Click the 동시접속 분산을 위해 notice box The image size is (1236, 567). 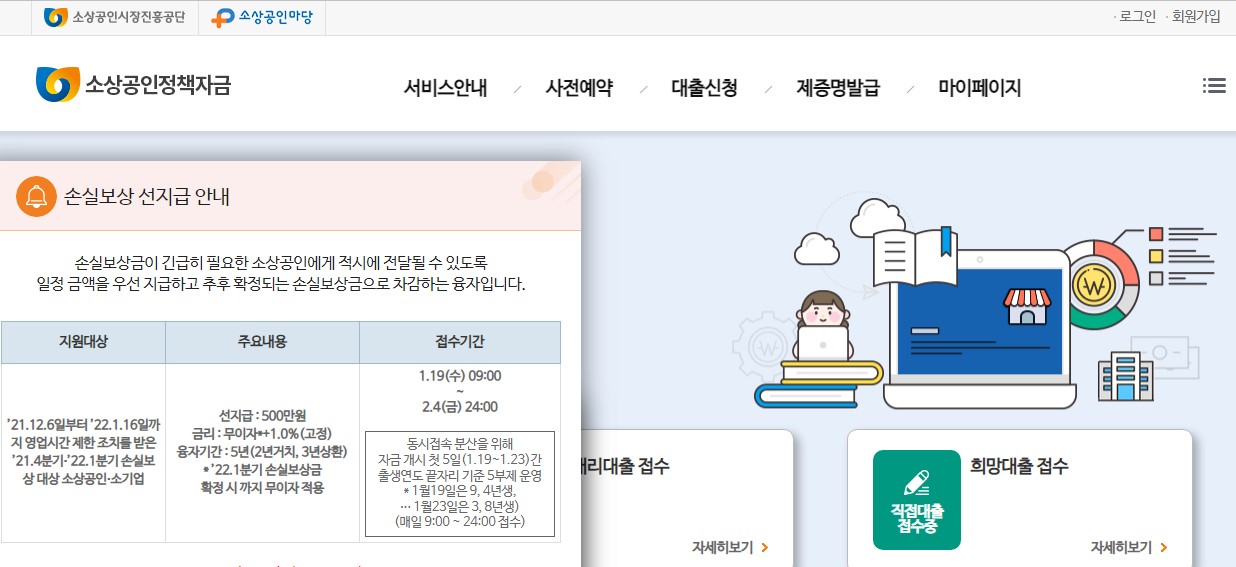pos(460,483)
